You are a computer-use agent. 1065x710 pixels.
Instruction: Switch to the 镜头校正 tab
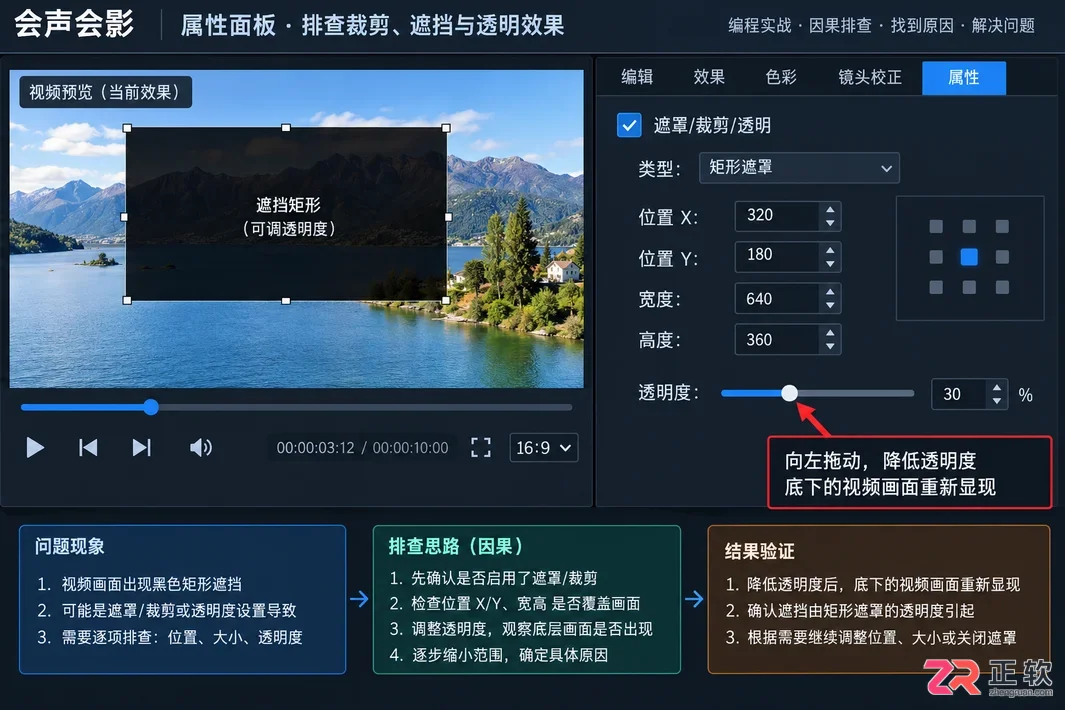870,77
